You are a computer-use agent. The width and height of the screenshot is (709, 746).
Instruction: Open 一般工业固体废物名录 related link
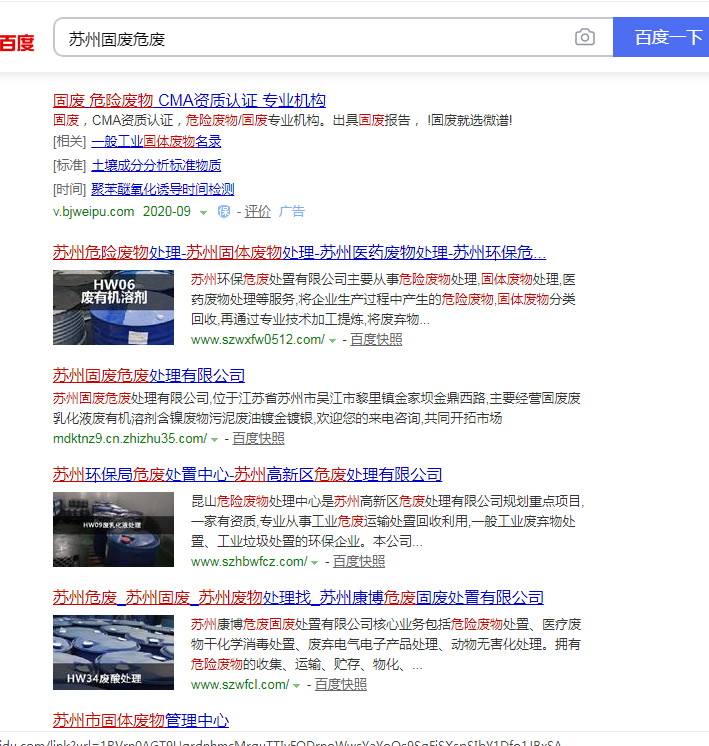(x=156, y=142)
